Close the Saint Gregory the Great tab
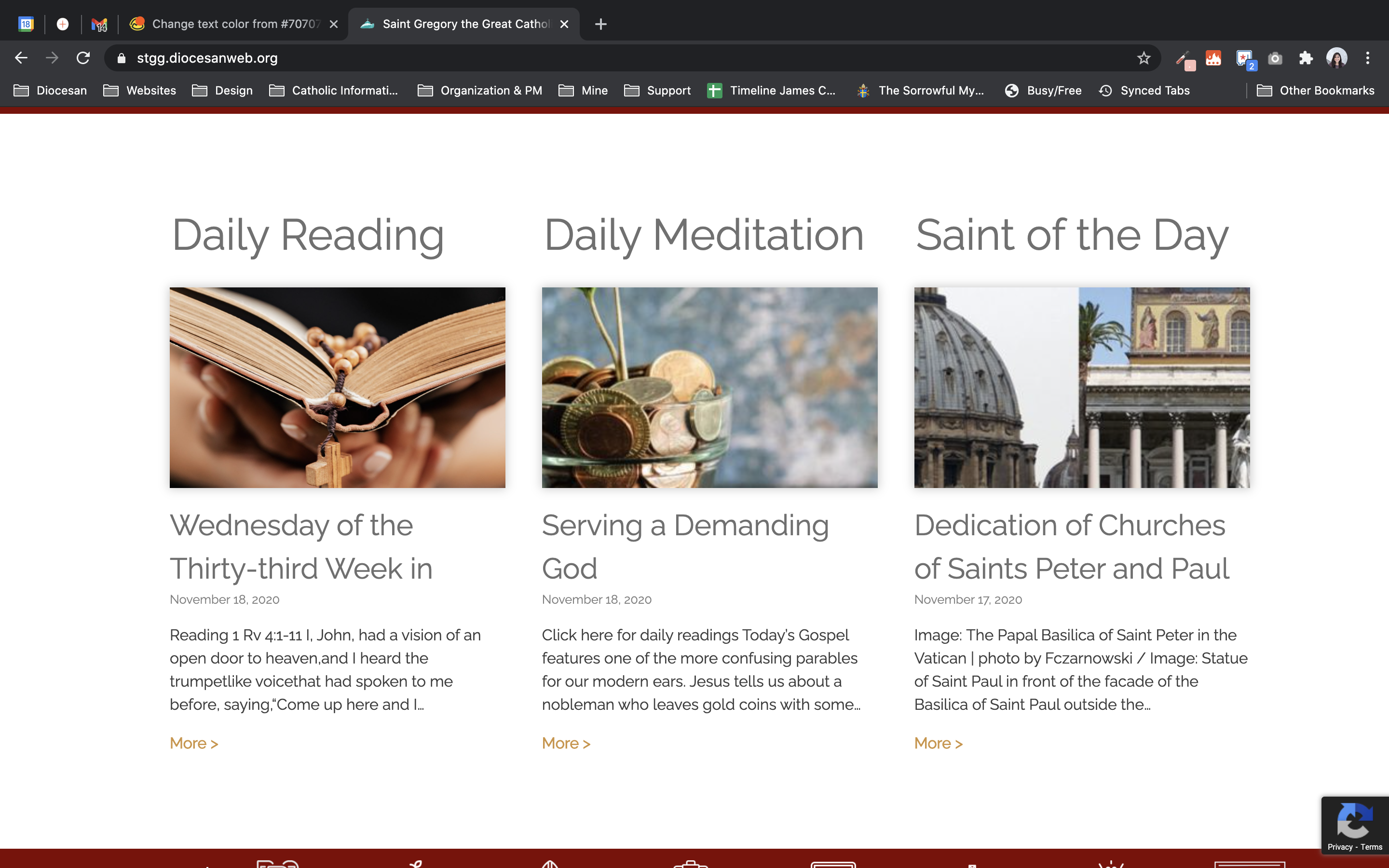The width and height of the screenshot is (1389, 868). pos(564,24)
